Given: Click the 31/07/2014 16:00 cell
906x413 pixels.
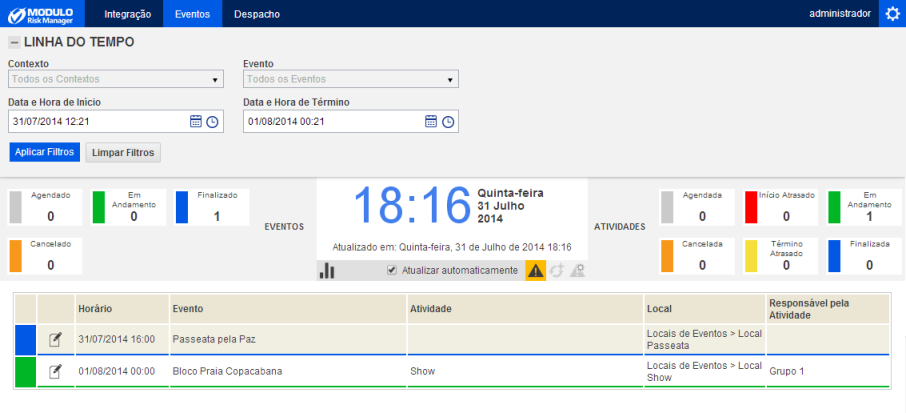Looking at the screenshot, I should tap(122, 340).
